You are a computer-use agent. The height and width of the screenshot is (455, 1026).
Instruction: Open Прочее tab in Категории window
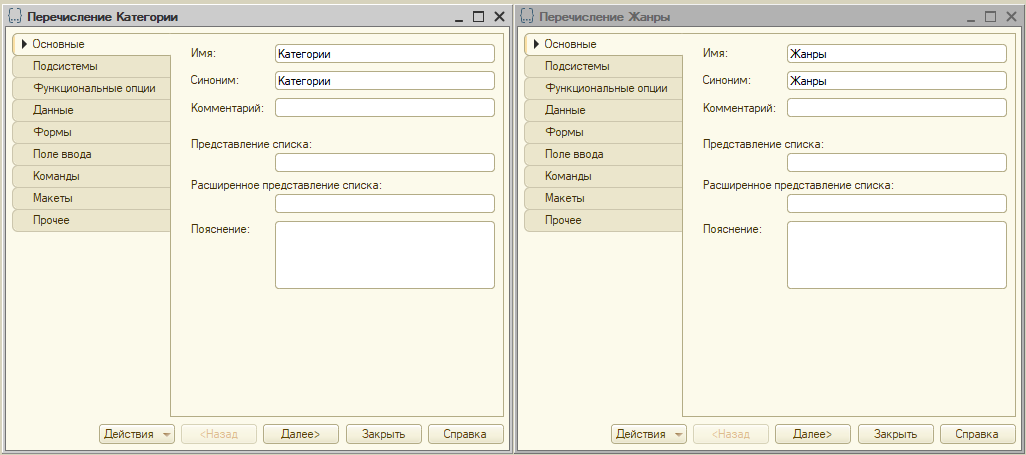point(92,220)
